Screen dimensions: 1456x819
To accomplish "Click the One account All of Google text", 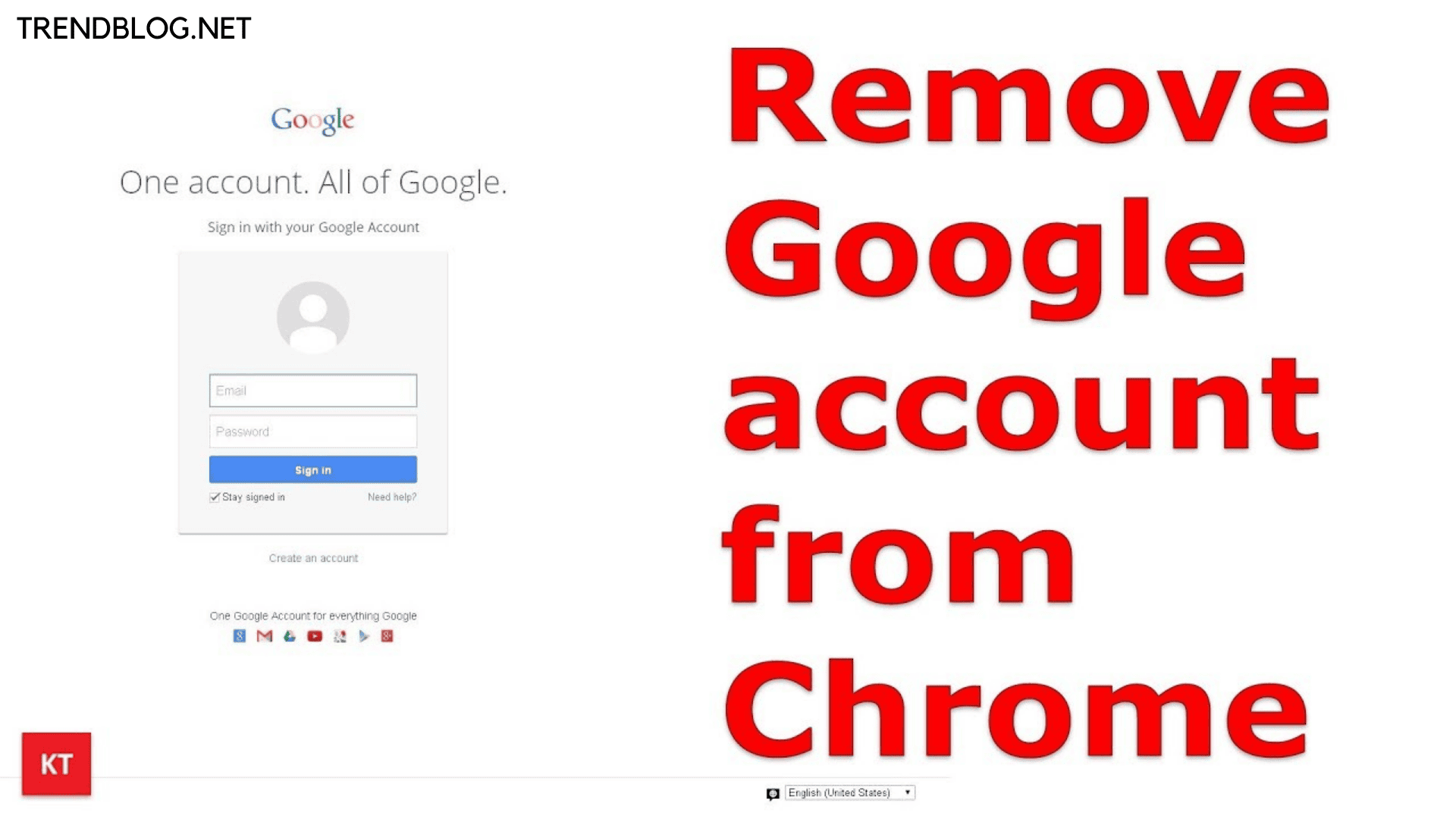I will (313, 181).
